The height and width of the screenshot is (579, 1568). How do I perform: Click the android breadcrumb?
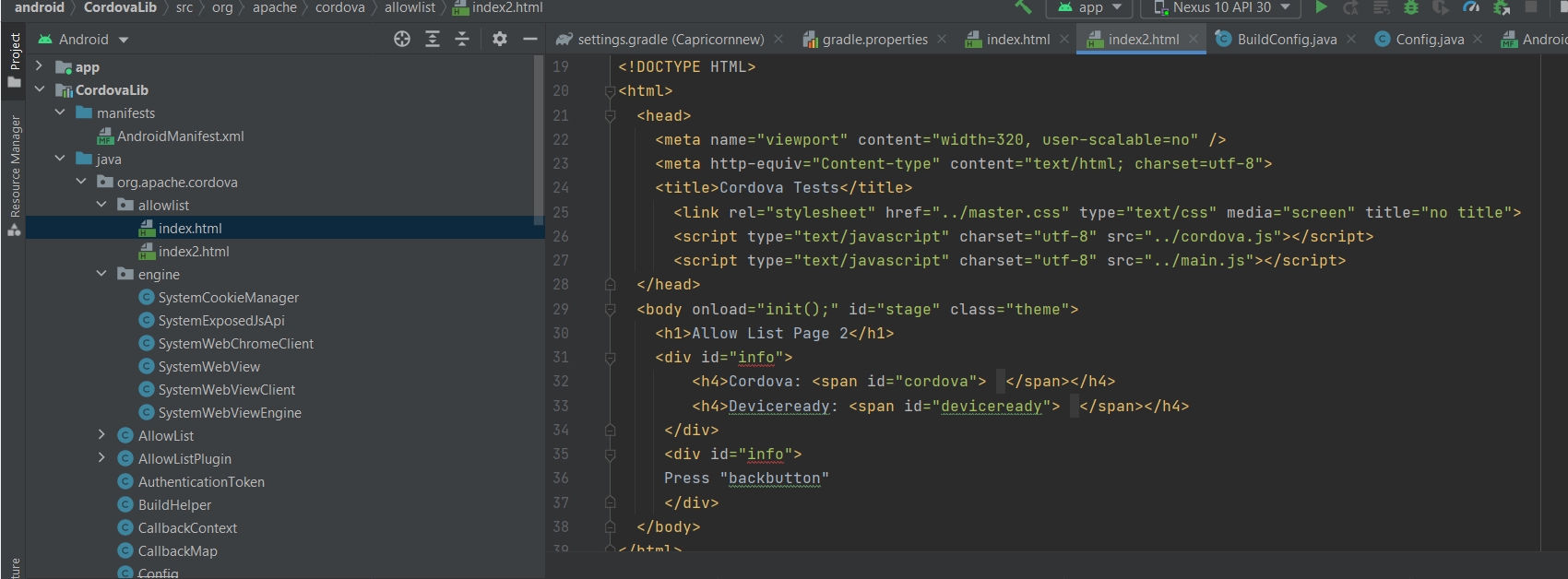pos(40,7)
